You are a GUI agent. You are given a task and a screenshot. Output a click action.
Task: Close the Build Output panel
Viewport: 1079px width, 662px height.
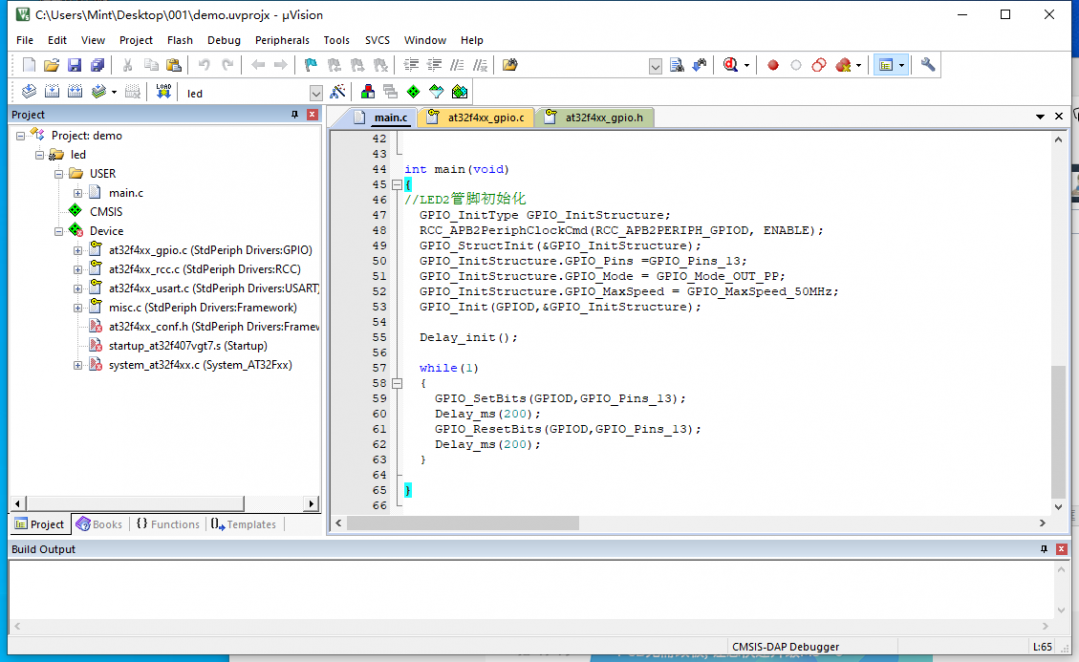[1061, 548]
